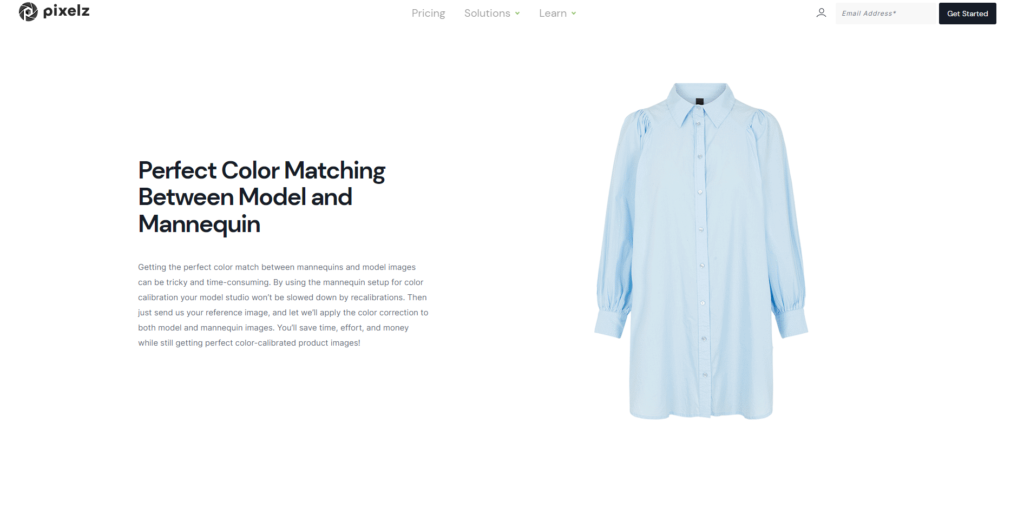Open the Solutions menu label

coord(487,13)
